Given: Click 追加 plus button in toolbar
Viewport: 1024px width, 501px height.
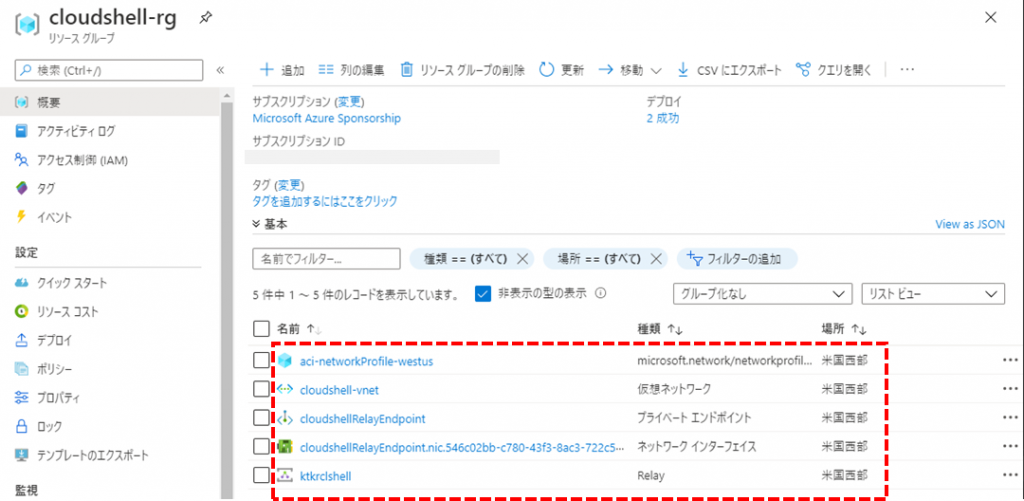Looking at the screenshot, I should pyautogui.click(x=282, y=70).
